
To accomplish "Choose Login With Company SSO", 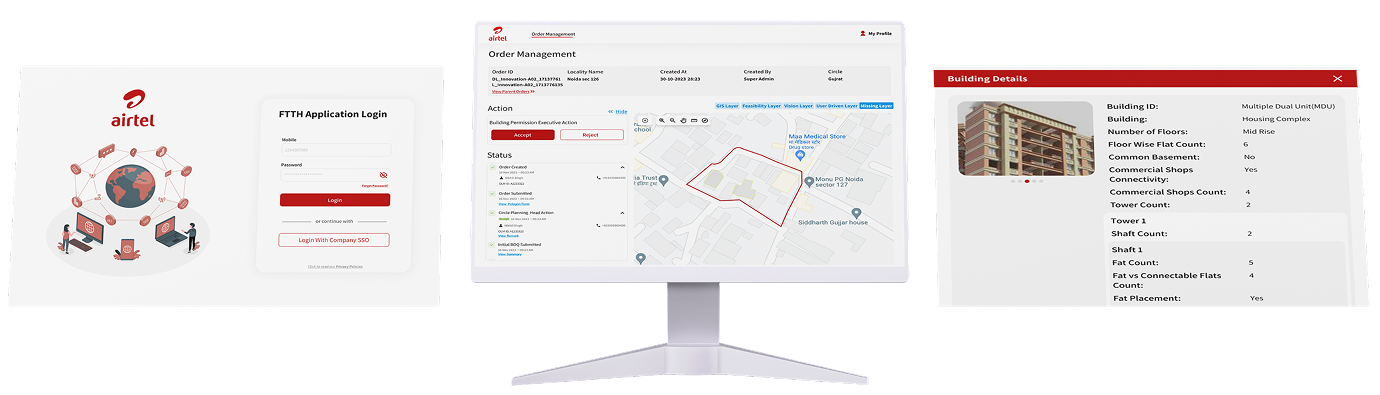I will point(334,240).
